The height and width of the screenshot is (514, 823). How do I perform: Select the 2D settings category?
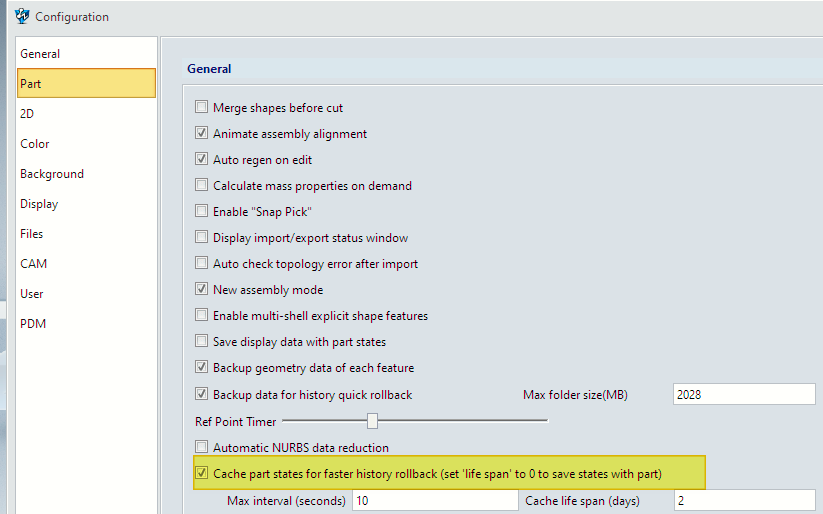pos(27,113)
